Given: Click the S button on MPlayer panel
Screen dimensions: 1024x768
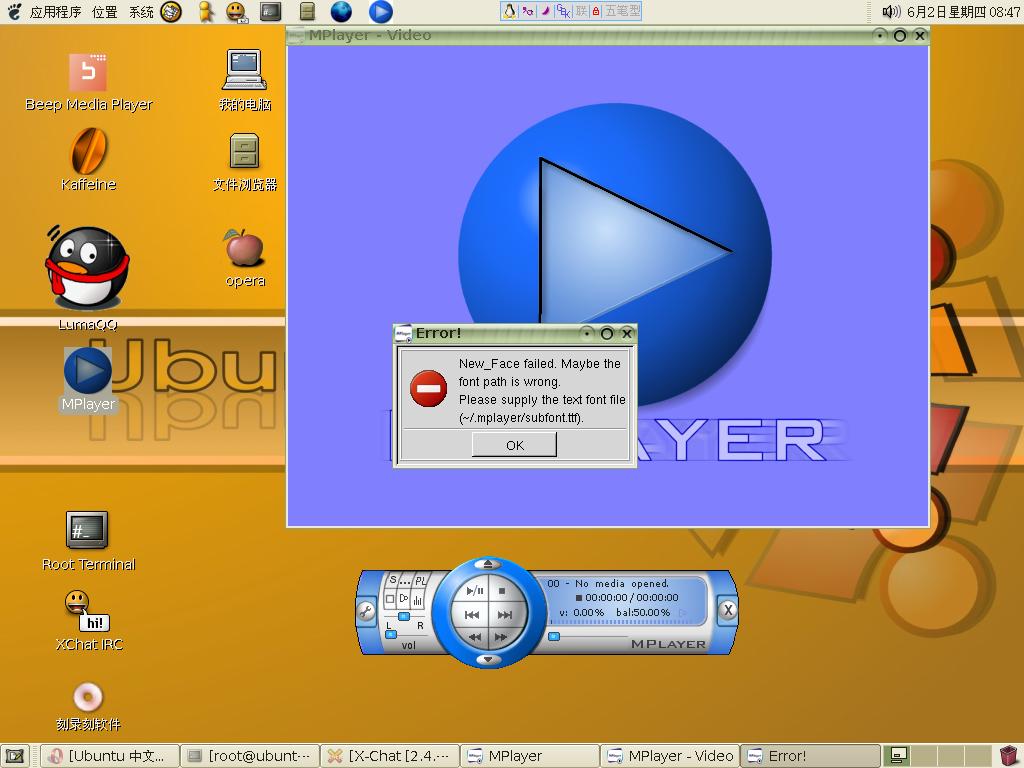Looking at the screenshot, I should 392,579.
